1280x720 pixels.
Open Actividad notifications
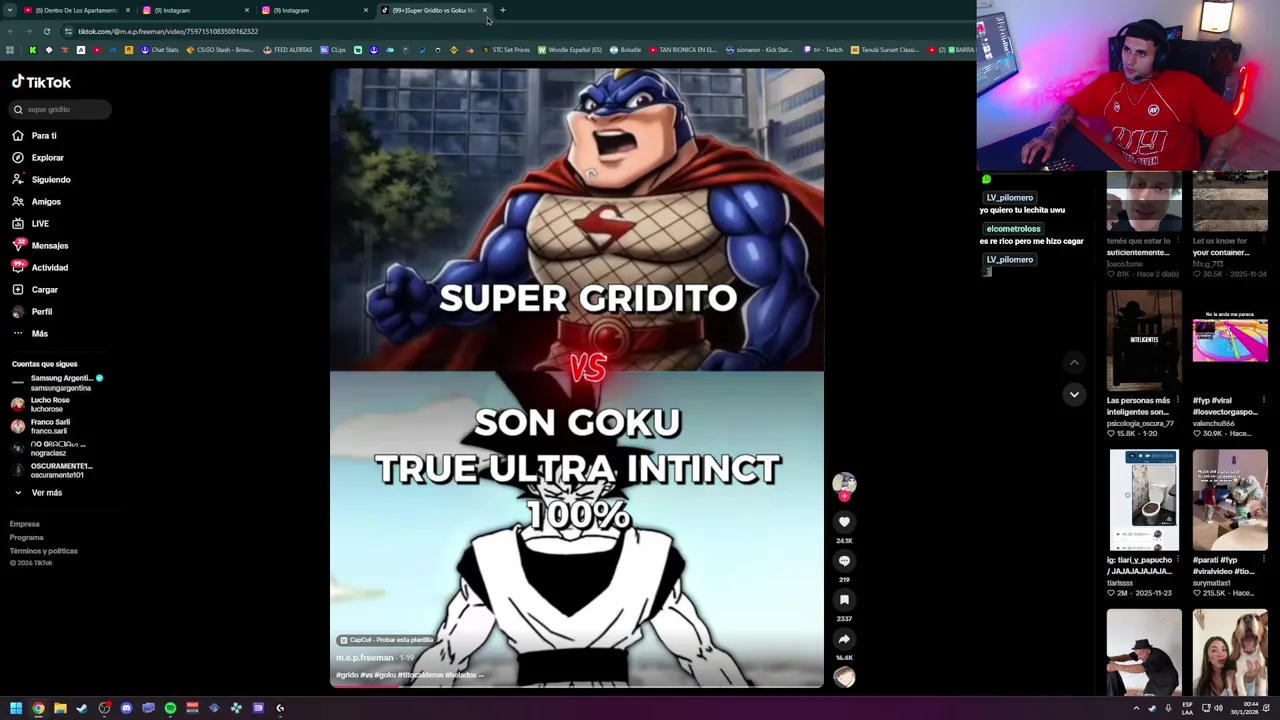40,267
